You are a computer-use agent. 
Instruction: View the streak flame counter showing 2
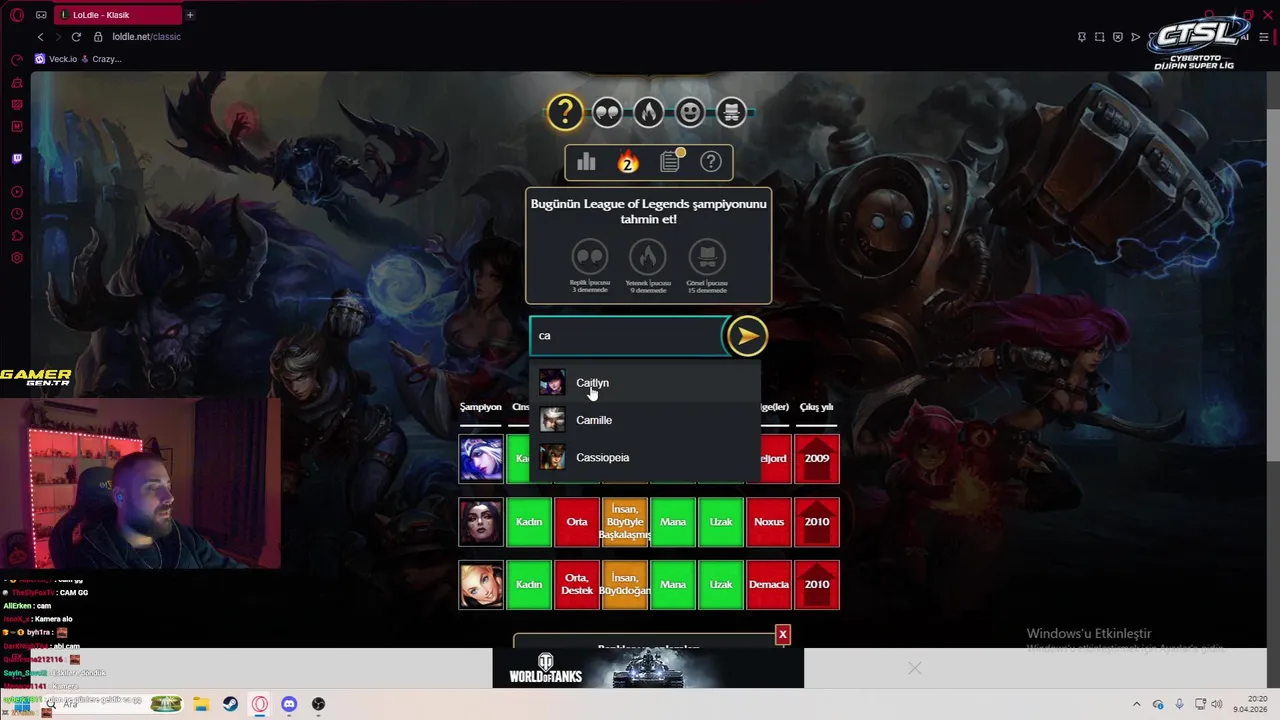[628, 162]
